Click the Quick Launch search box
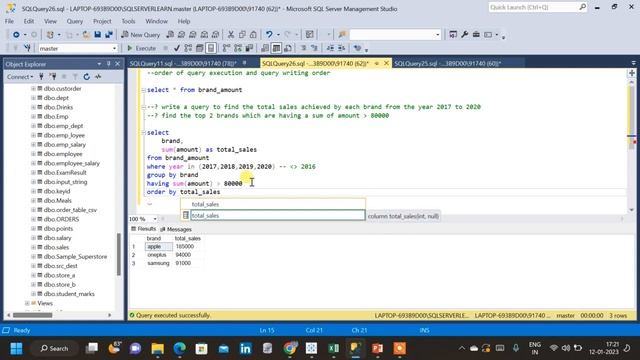 tap(538, 7)
